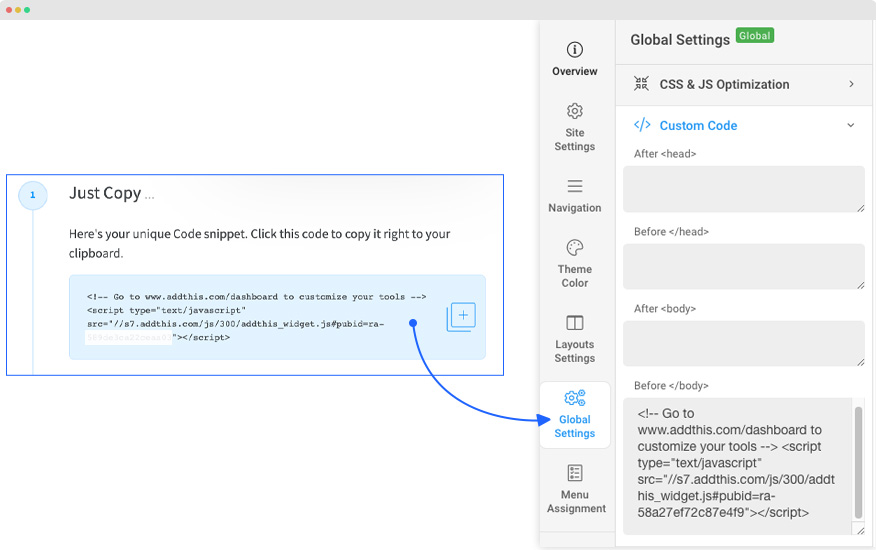Click the Global Settings panel title

tap(680, 40)
